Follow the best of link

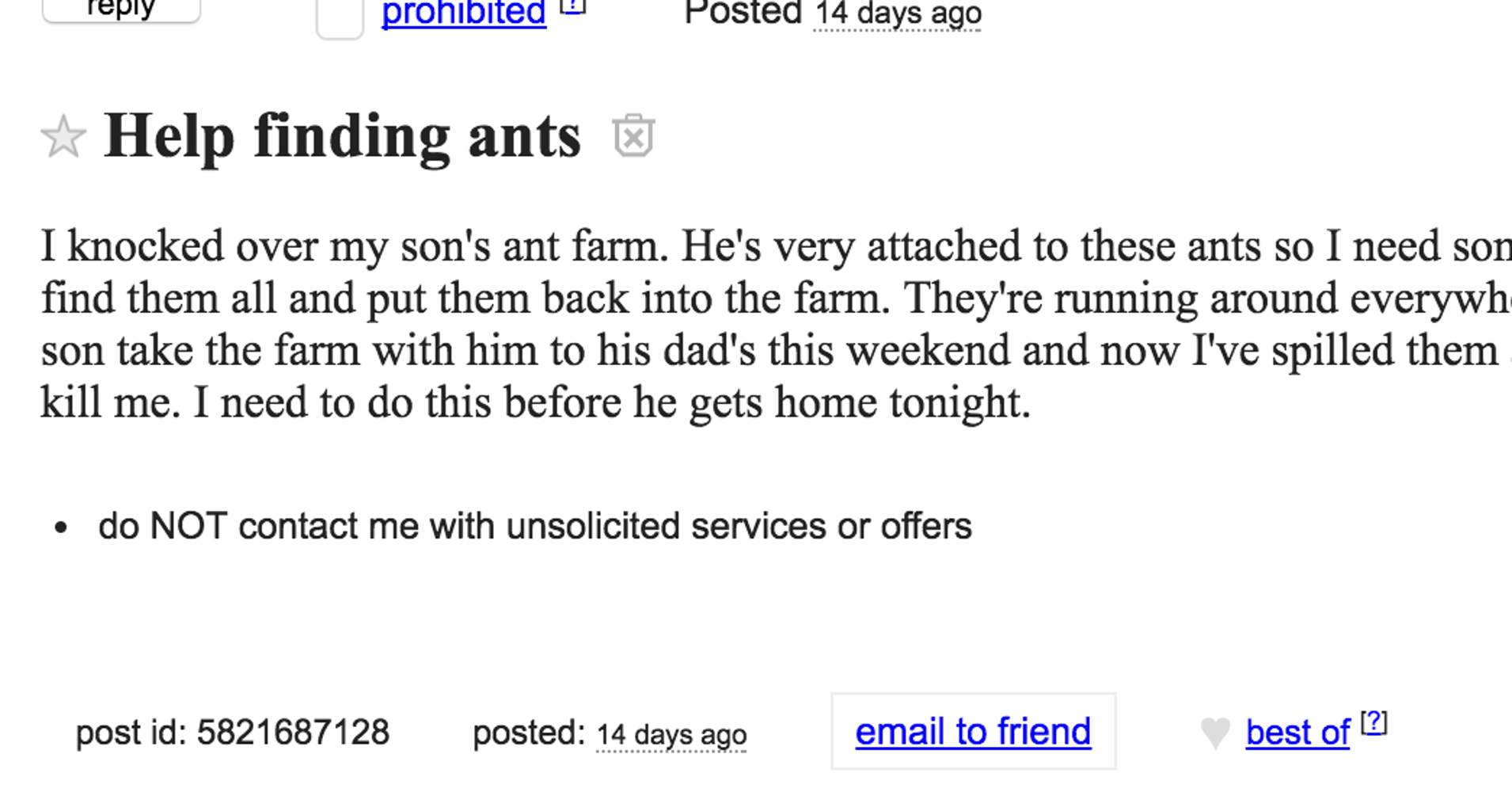(x=1297, y=733)
